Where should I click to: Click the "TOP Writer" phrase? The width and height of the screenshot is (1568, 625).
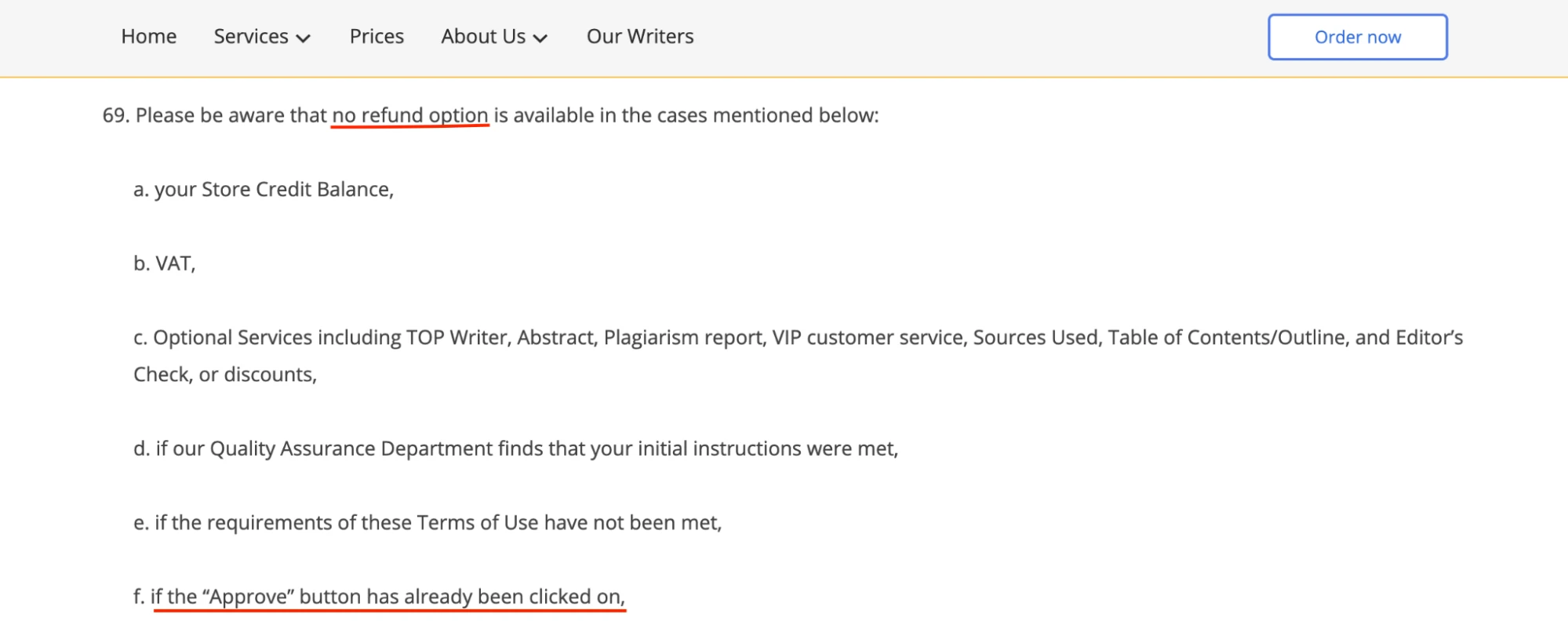[458, 338]
